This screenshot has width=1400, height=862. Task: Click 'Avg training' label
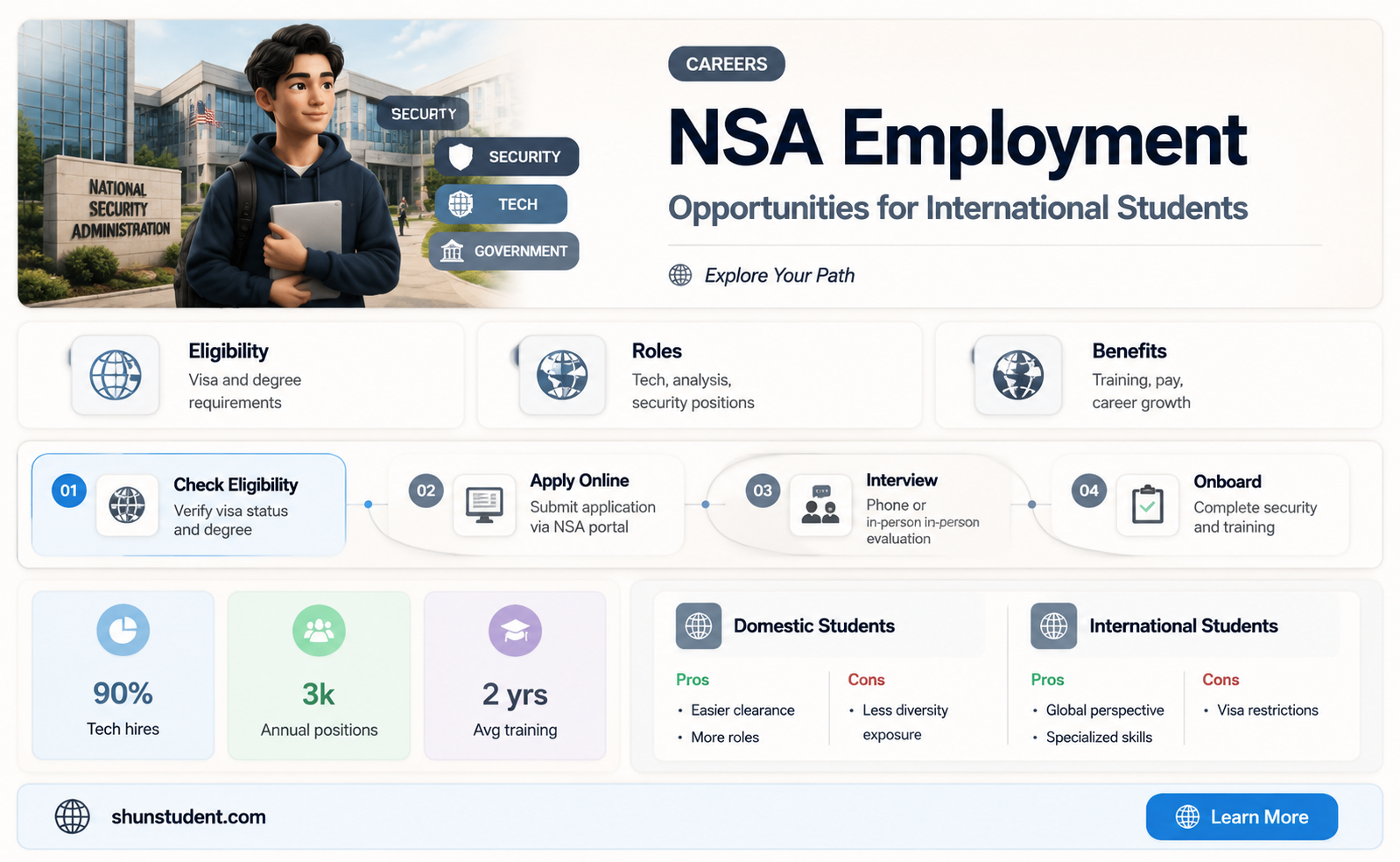[515, 730]
